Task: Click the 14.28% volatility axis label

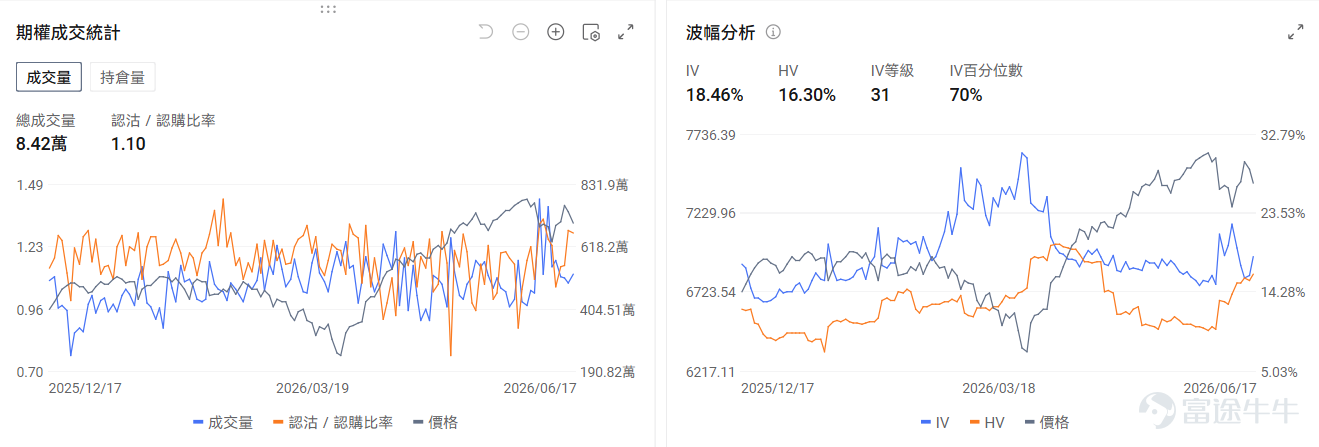Action: [1282, 292]
